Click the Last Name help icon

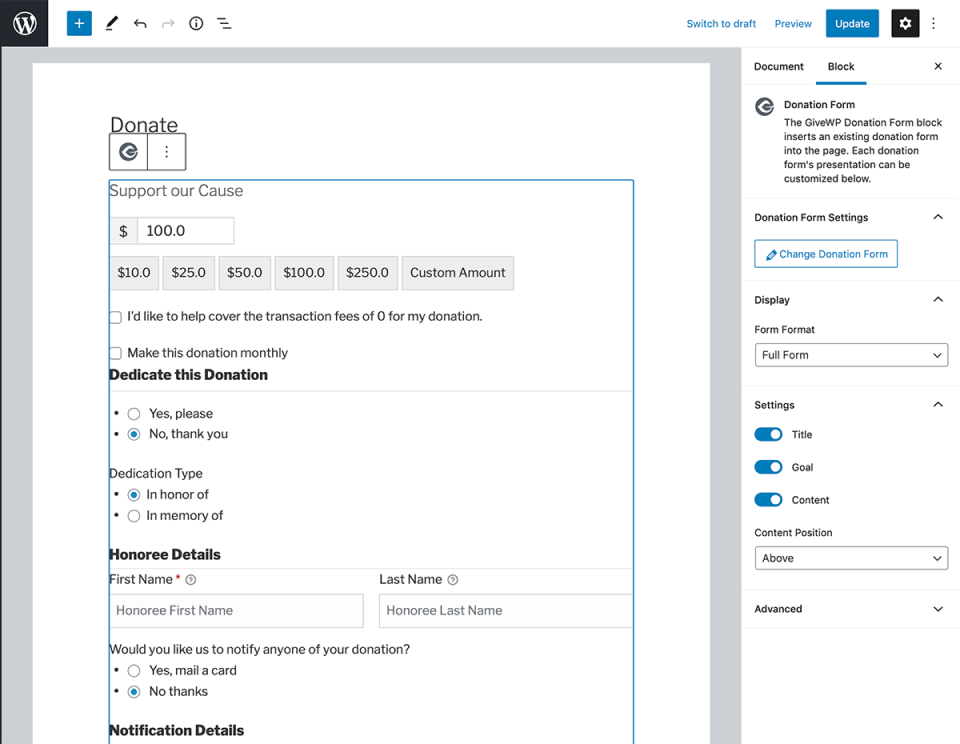452,580
